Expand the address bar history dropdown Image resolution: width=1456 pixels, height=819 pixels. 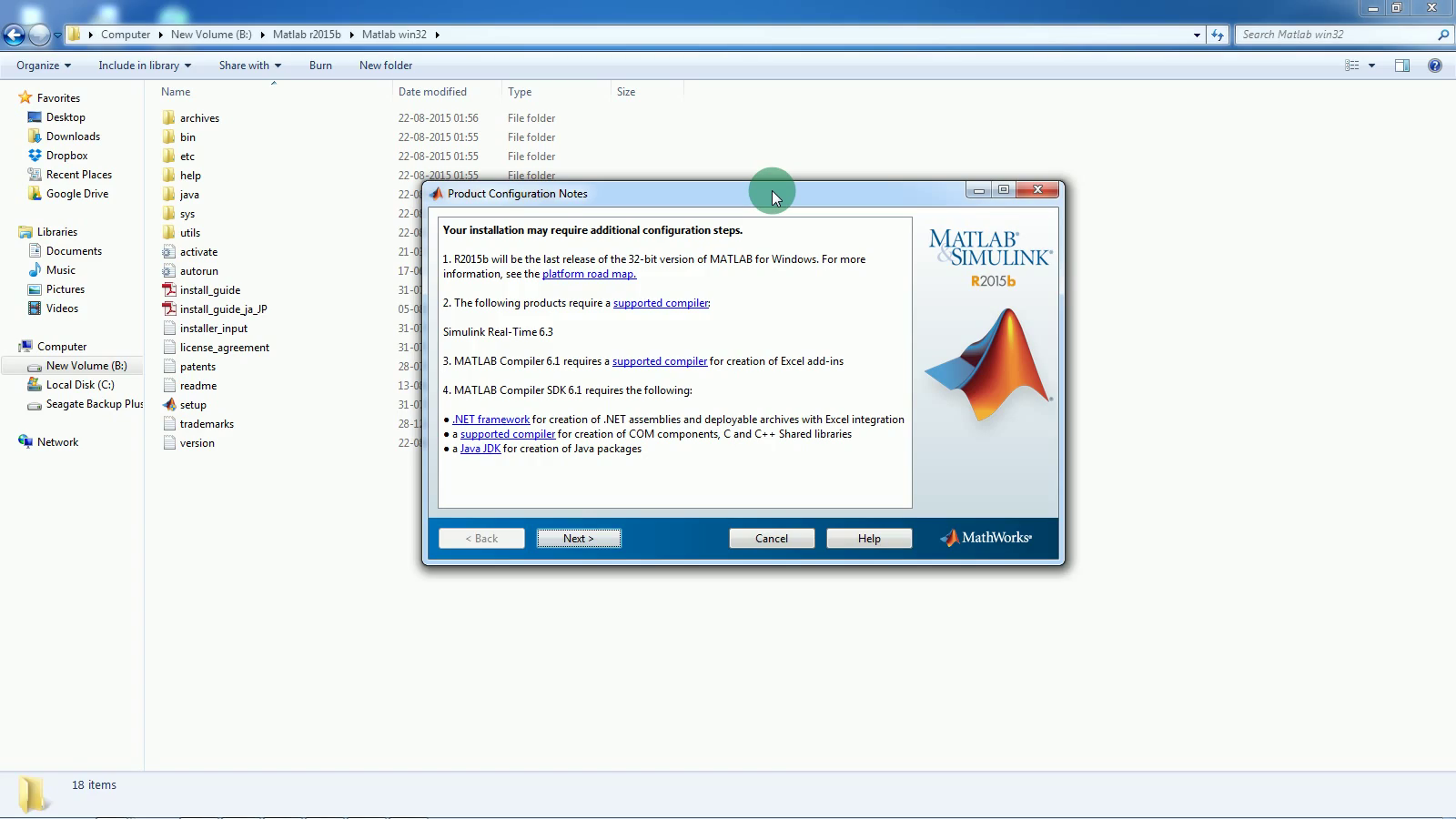click(1197, 35)
